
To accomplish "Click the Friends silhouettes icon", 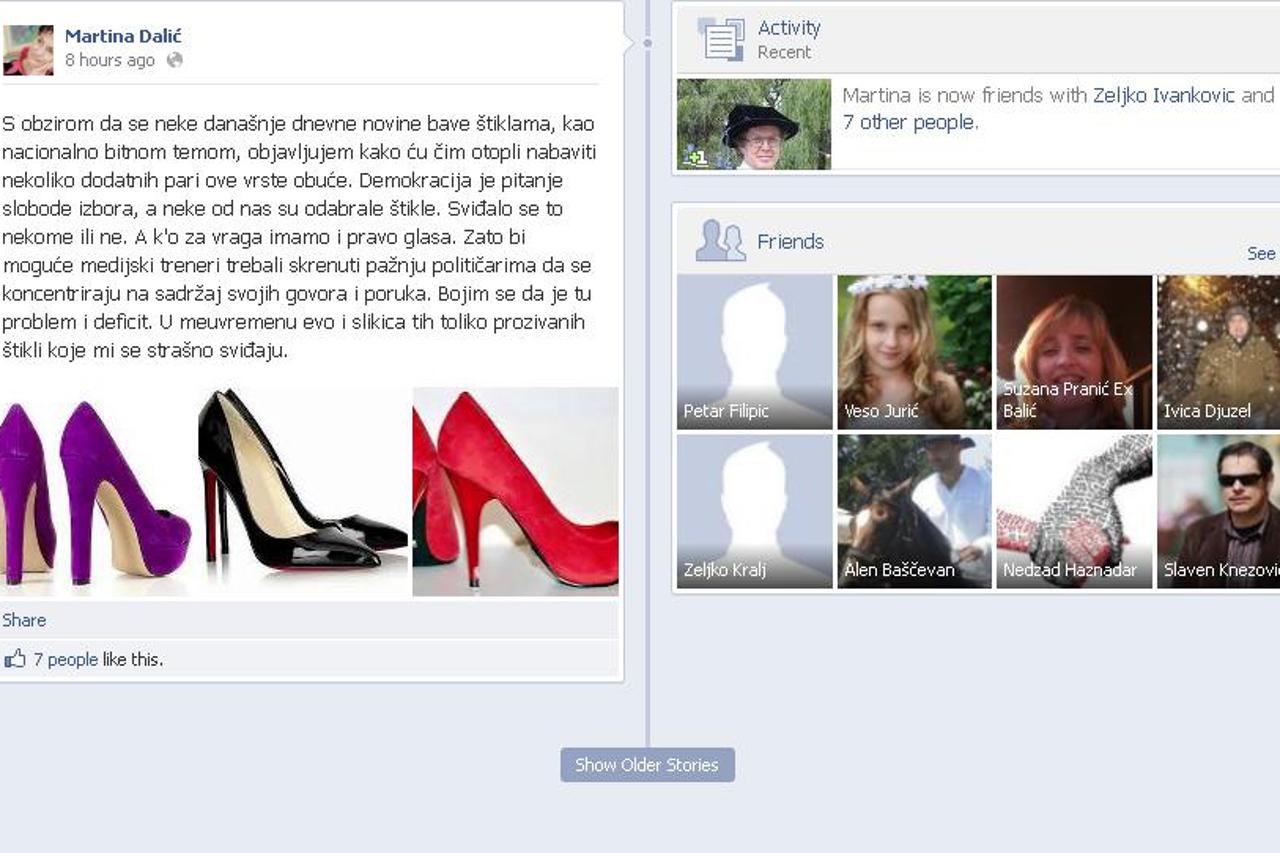I will 720,241.
